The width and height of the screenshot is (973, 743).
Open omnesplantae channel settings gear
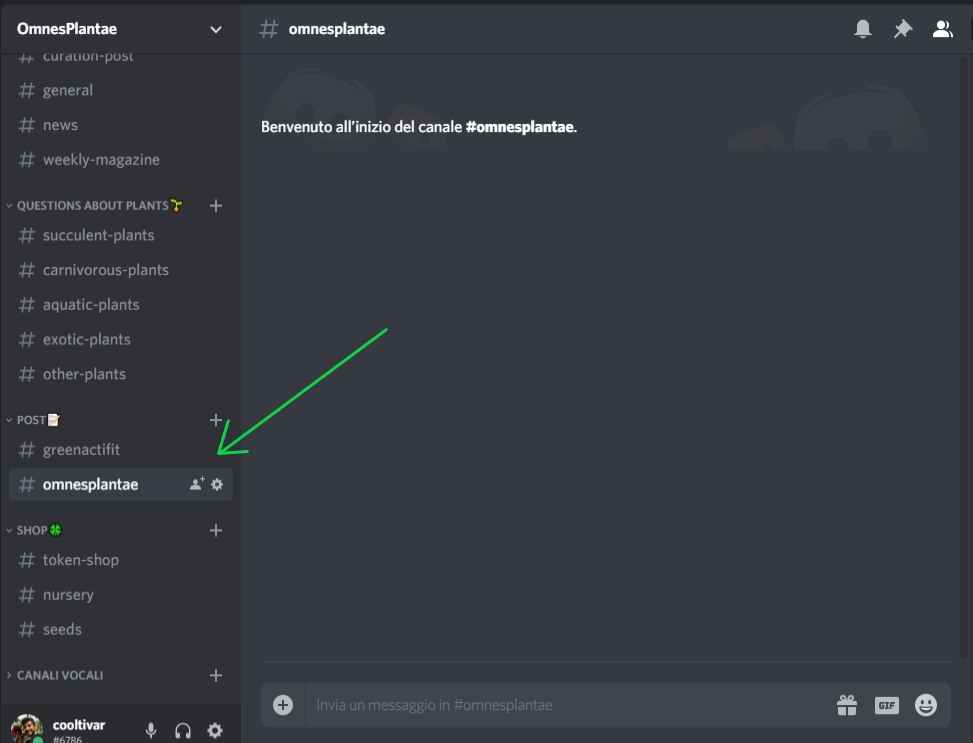[x=217, y=484]
